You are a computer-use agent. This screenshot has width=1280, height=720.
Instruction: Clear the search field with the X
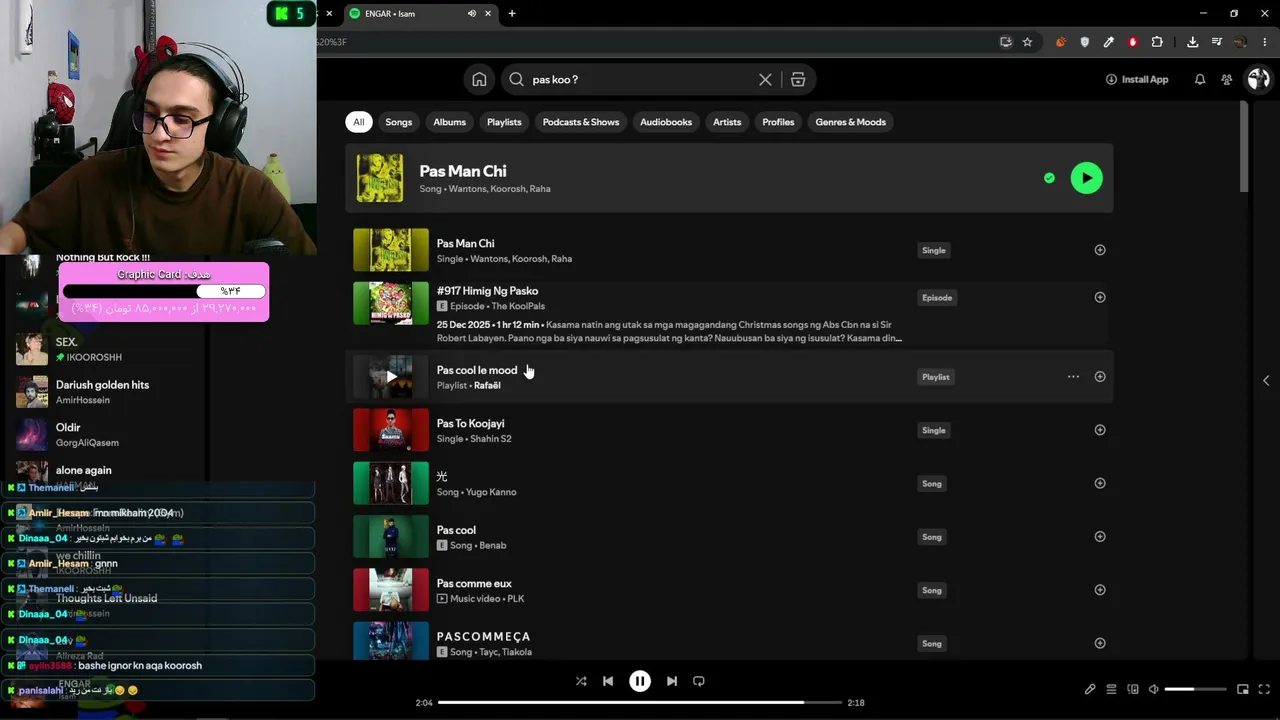tap(765, 80)
